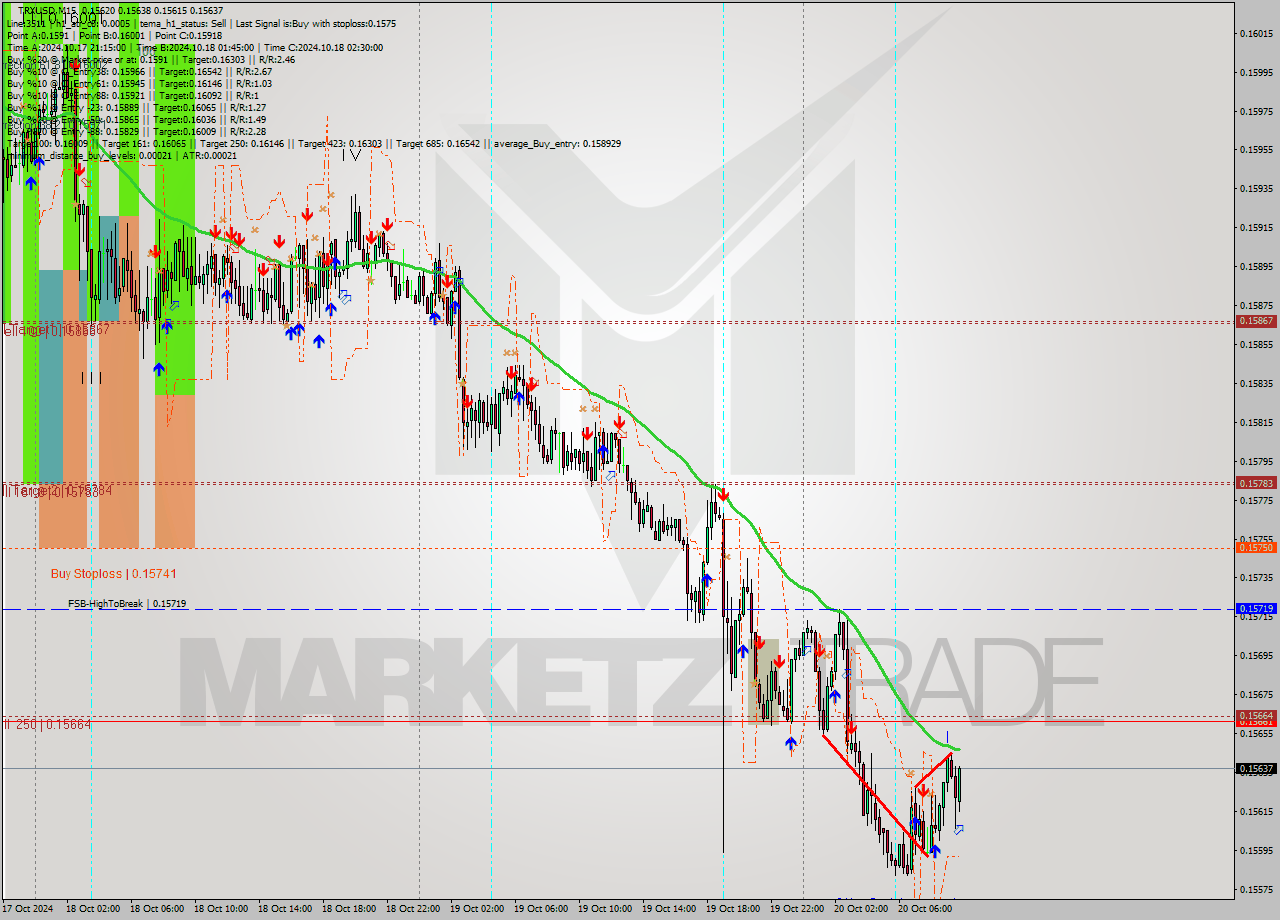
Task: Click the '19 Oct 14:00' time label
Action: tap(669, 909)
